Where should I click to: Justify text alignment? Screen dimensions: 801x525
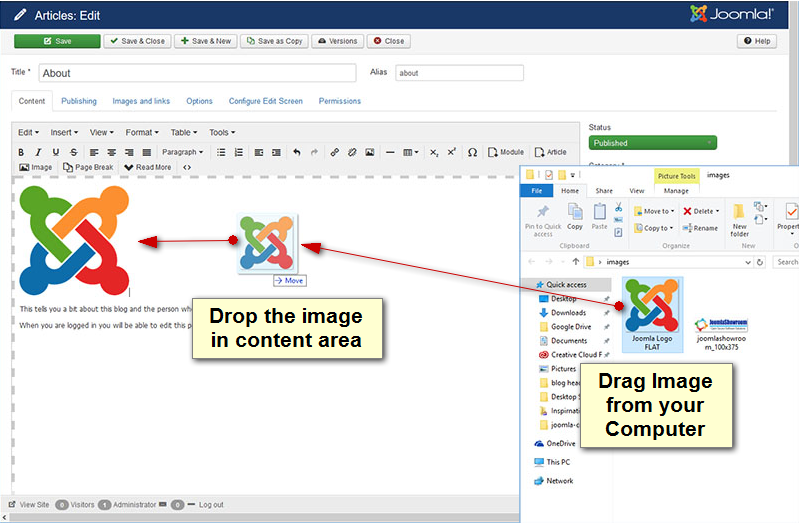[147, 152]
